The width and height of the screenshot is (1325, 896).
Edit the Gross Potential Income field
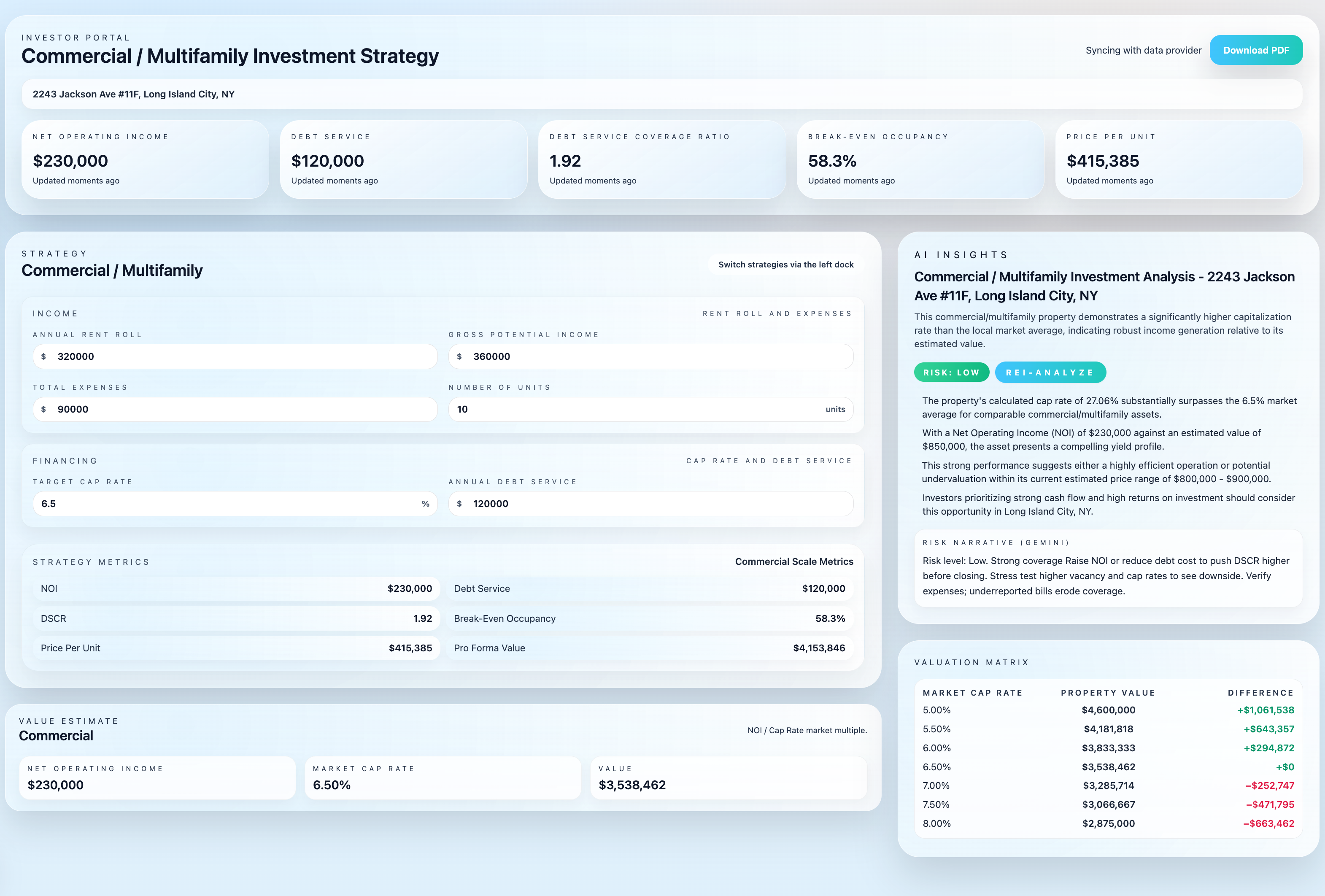click(650, 356)
